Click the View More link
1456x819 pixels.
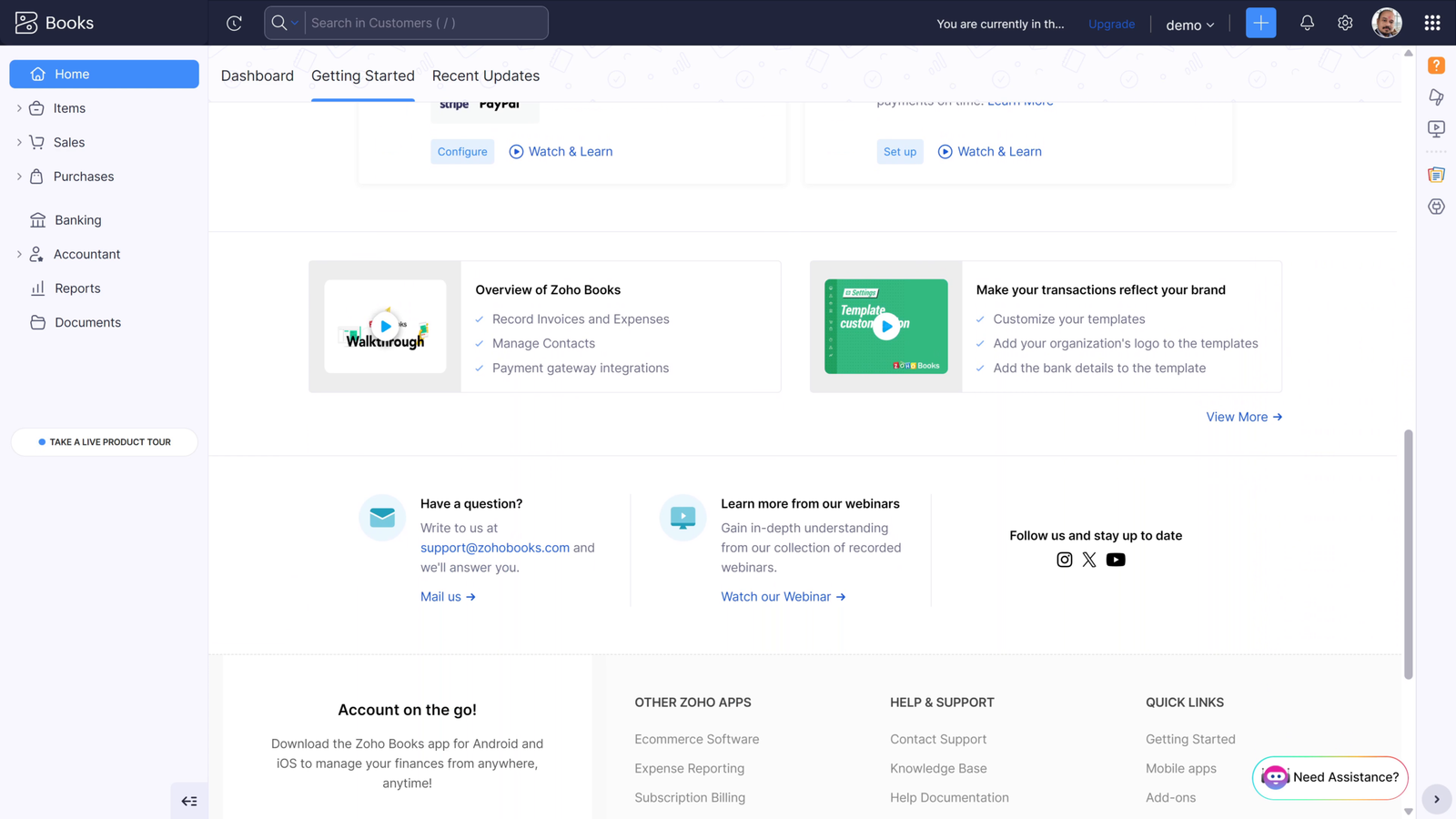(1244, 417)
